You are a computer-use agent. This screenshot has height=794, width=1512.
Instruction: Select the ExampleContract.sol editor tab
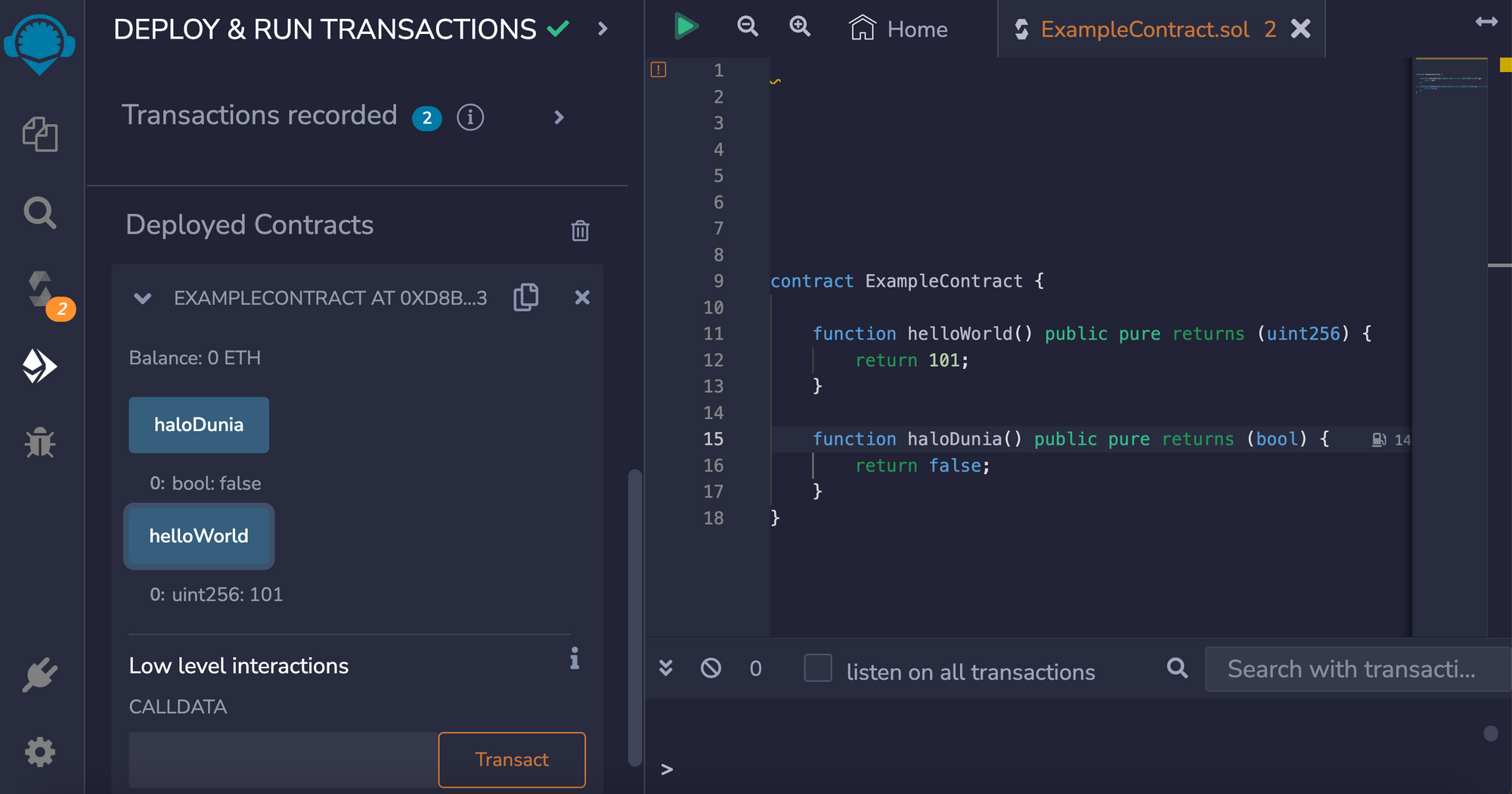[x=1144, y=29]
